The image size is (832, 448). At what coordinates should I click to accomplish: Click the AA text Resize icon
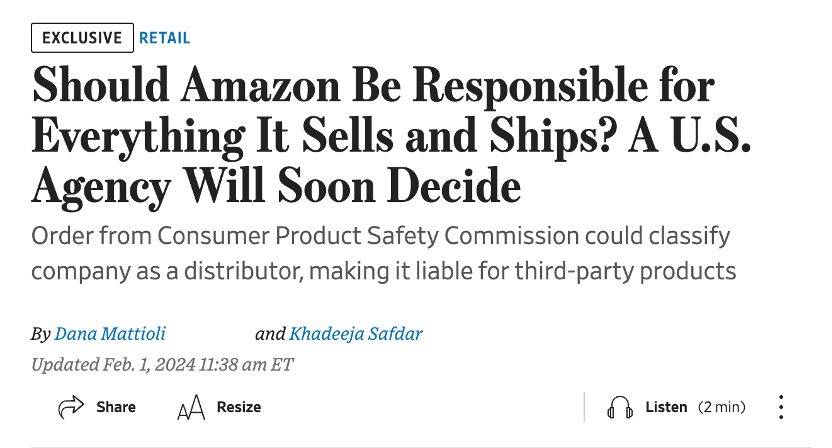pos(191,407)
